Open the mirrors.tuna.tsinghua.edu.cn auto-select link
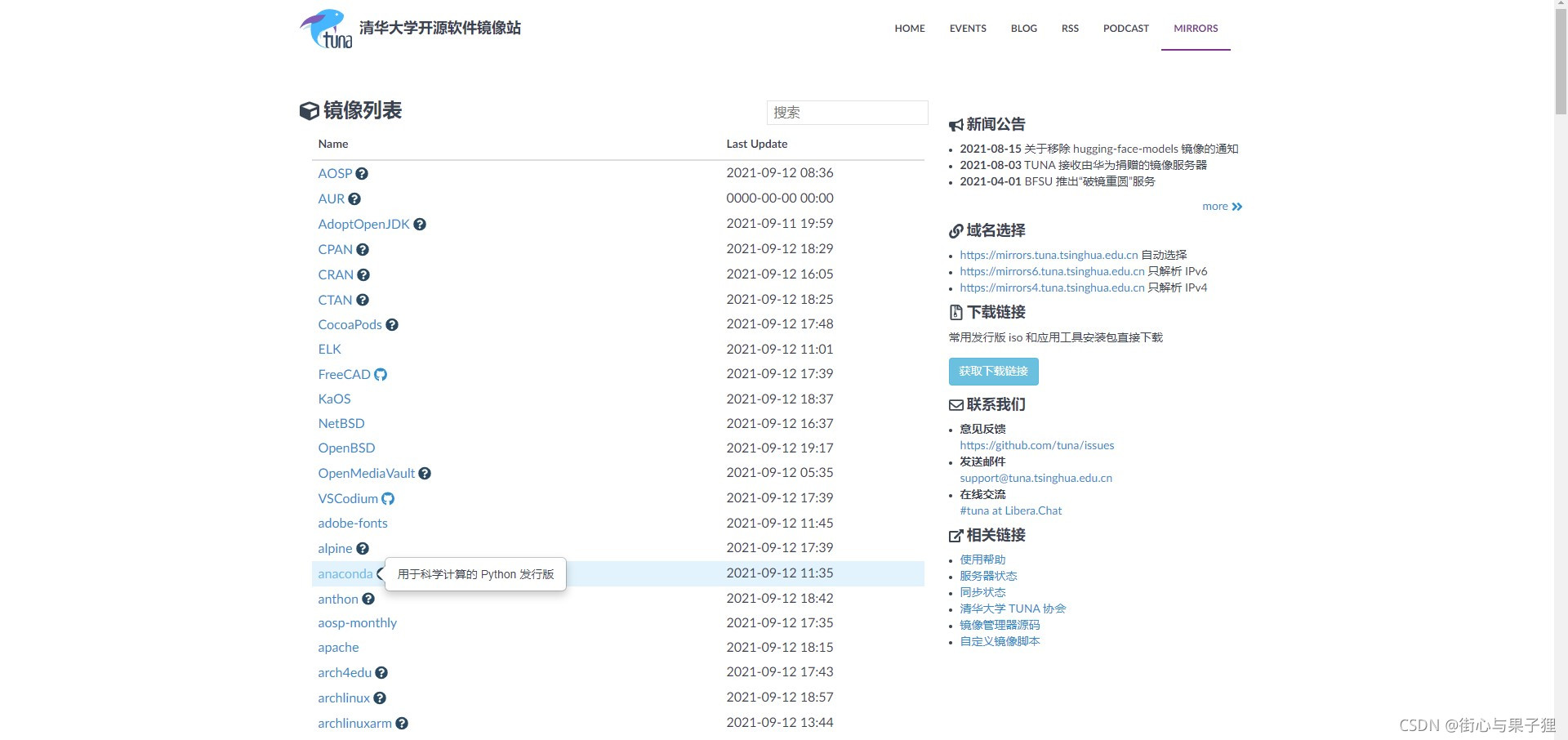 point(1049,256)
